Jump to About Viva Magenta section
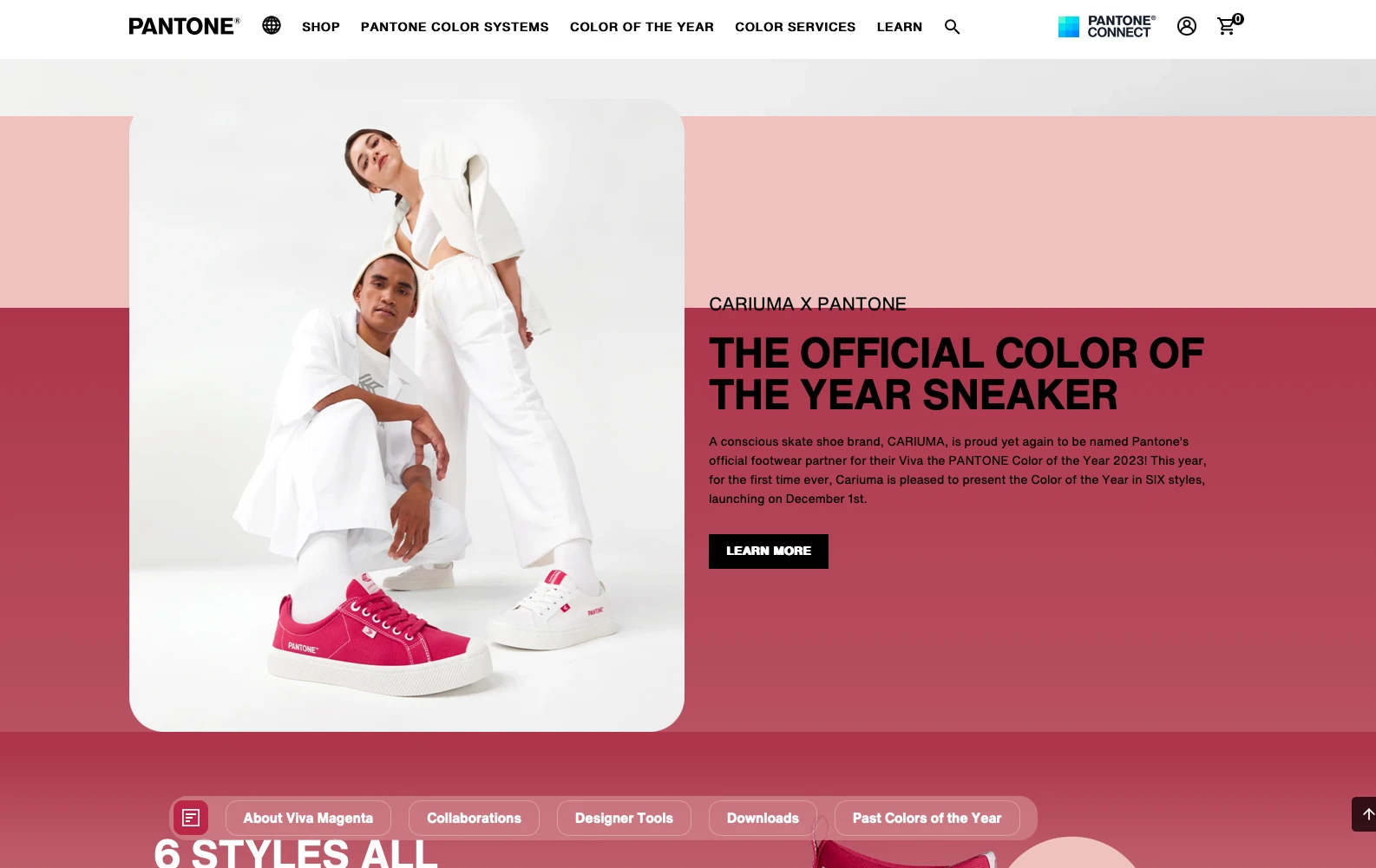Viewport: 1376px width, 868px height. (x=308, y=819)
